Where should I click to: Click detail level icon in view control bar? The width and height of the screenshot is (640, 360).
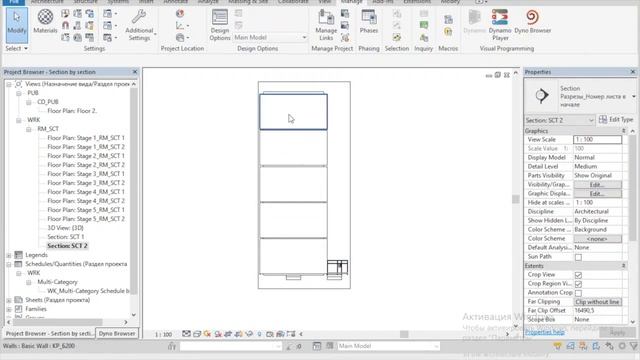(x=187, y=334)
